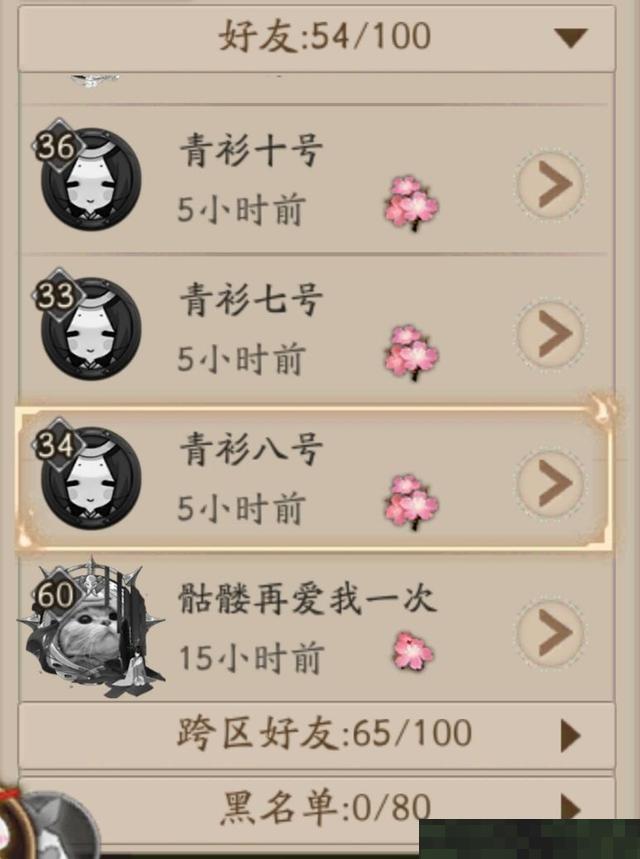Open the arrow button for 青衫十号
This screenshot has height=859, width=640.
coord(551,184)
